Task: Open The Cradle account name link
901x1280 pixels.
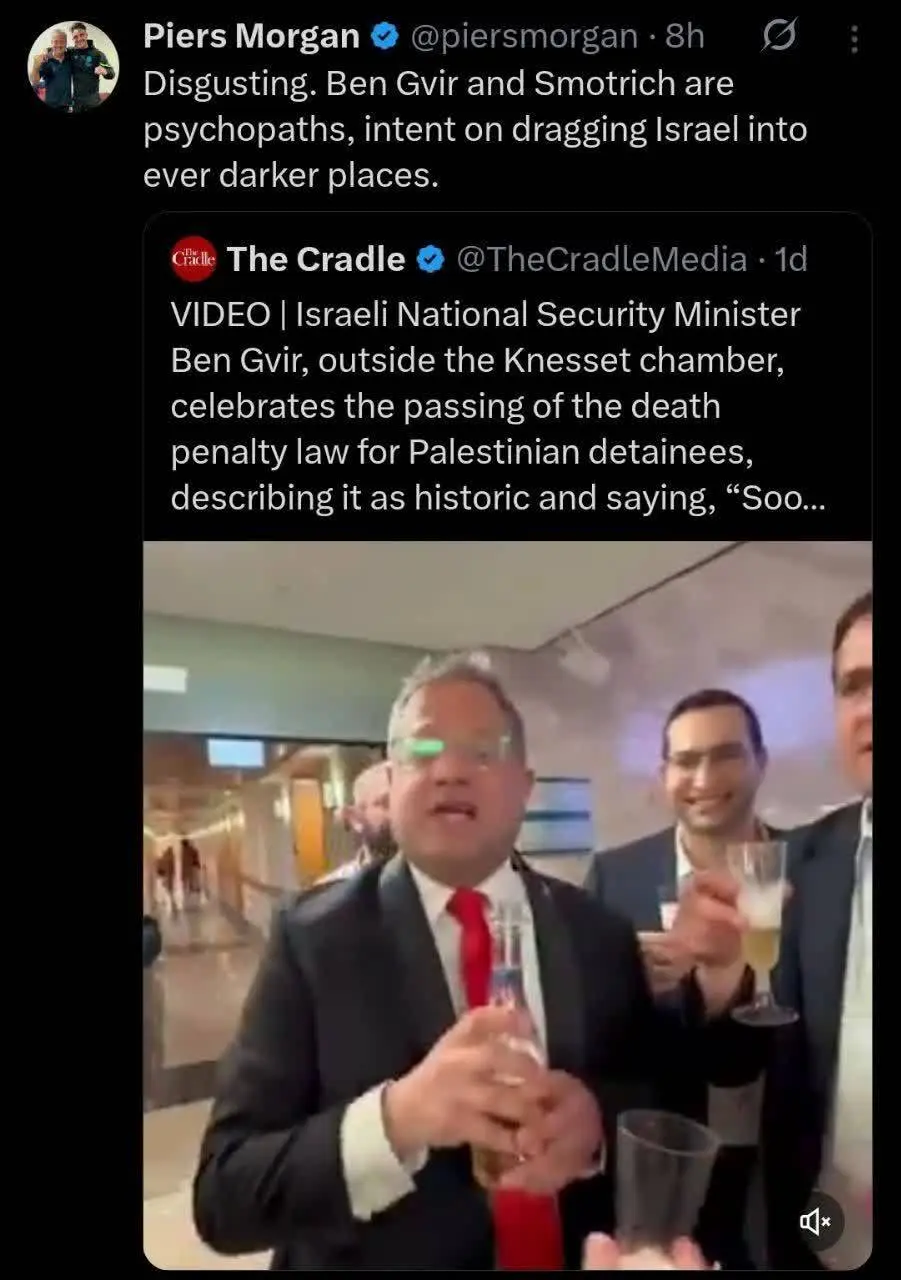Action: tap(316, 260)
